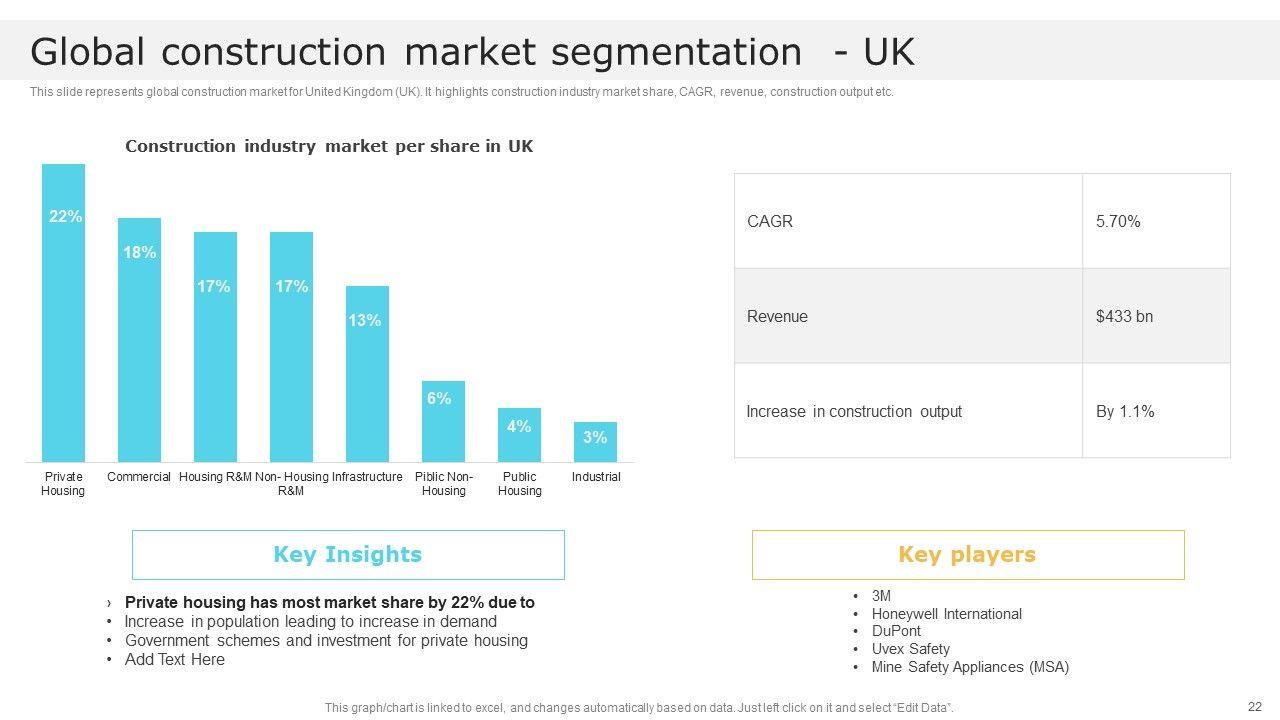Screen dimensions: 1280x720
Task: Click the slide subtitle description text
Action: [461, 92]
